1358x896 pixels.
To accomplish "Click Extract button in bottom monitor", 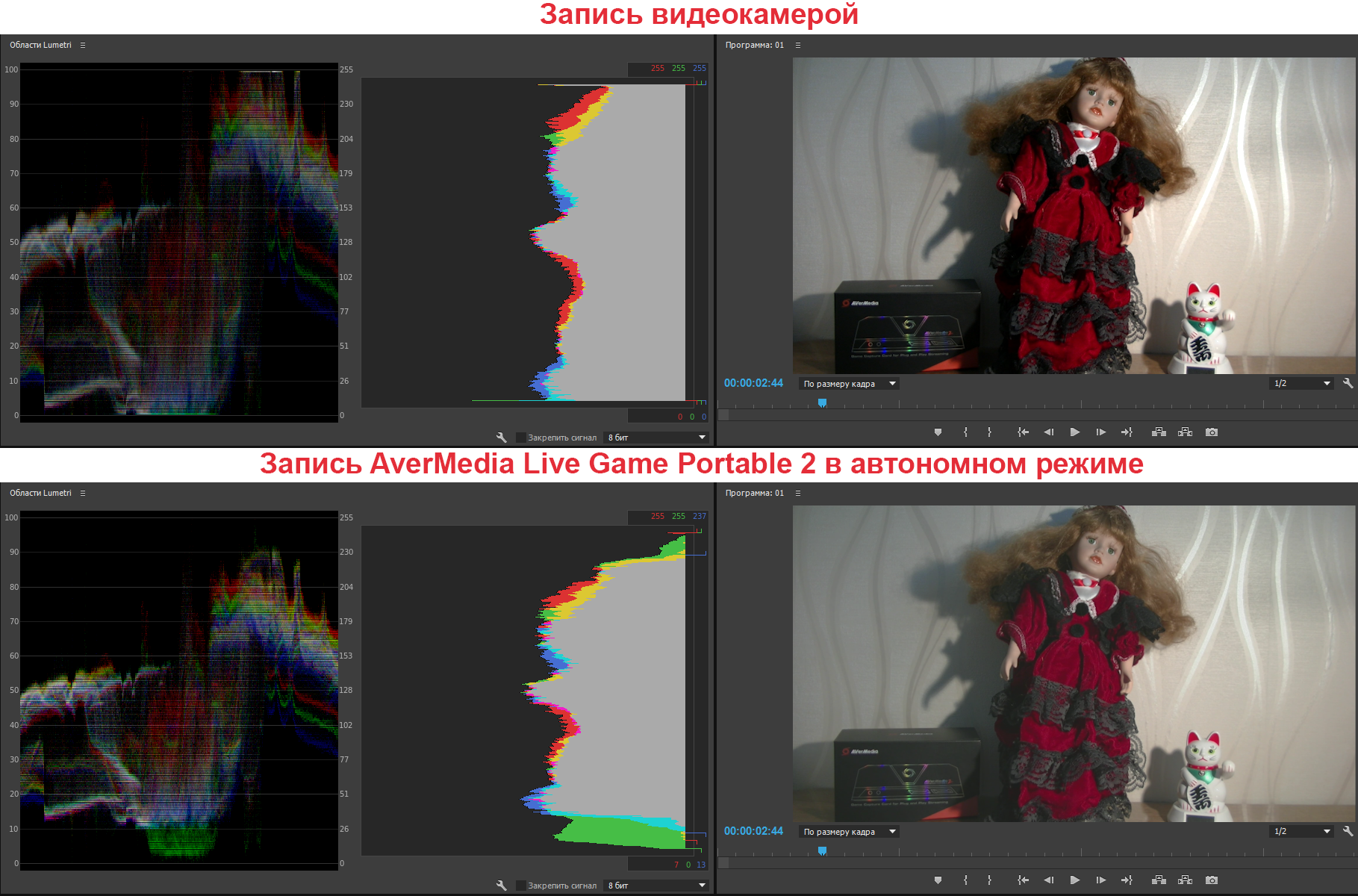I will point(1185,880).
